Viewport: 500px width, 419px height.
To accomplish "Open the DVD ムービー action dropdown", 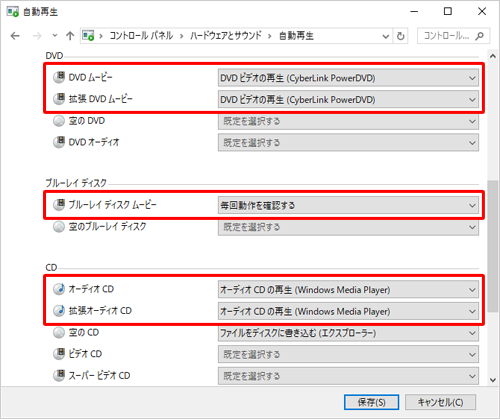I will 348,78.
